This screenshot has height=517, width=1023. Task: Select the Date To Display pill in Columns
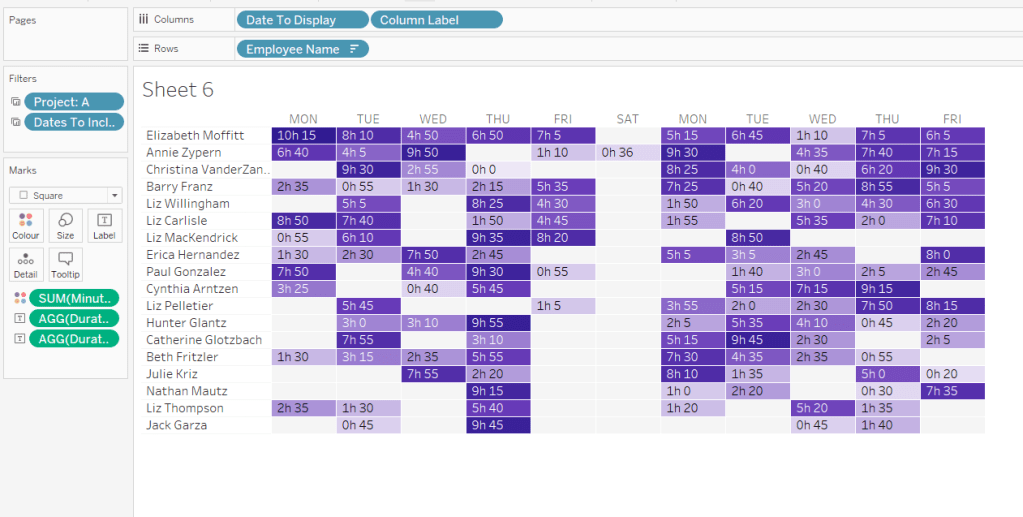tap(301, 20)
